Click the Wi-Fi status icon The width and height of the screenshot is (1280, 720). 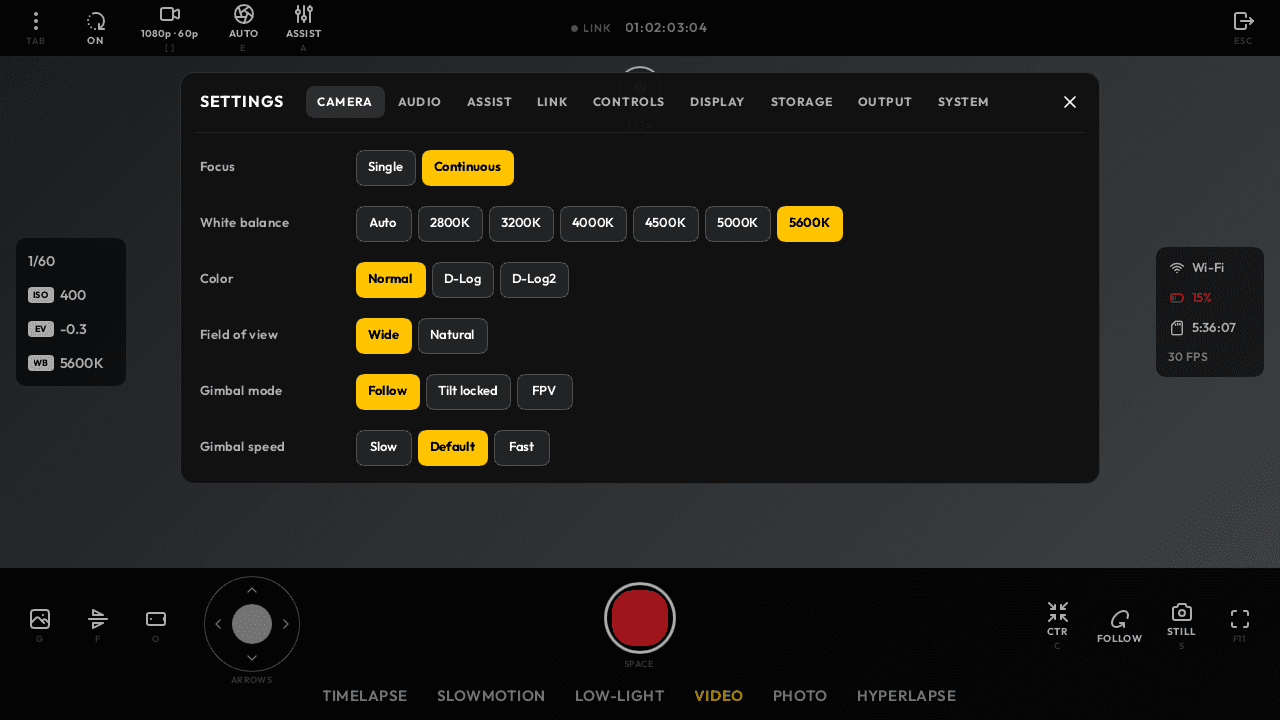[x=1177, y=268]
